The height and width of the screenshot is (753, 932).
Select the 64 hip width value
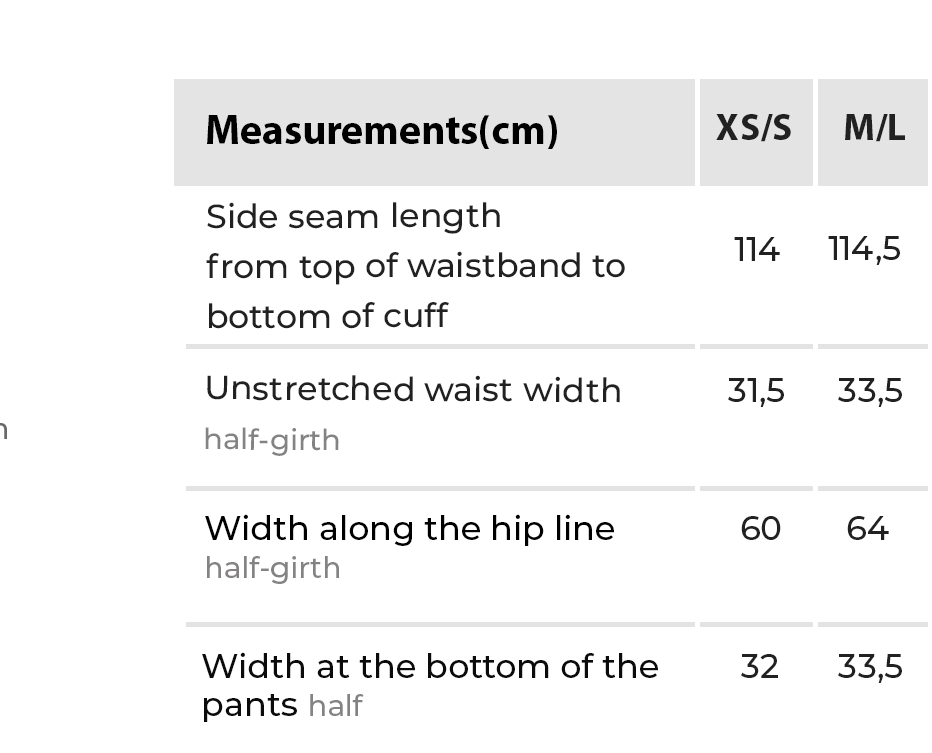pos(867,528)
